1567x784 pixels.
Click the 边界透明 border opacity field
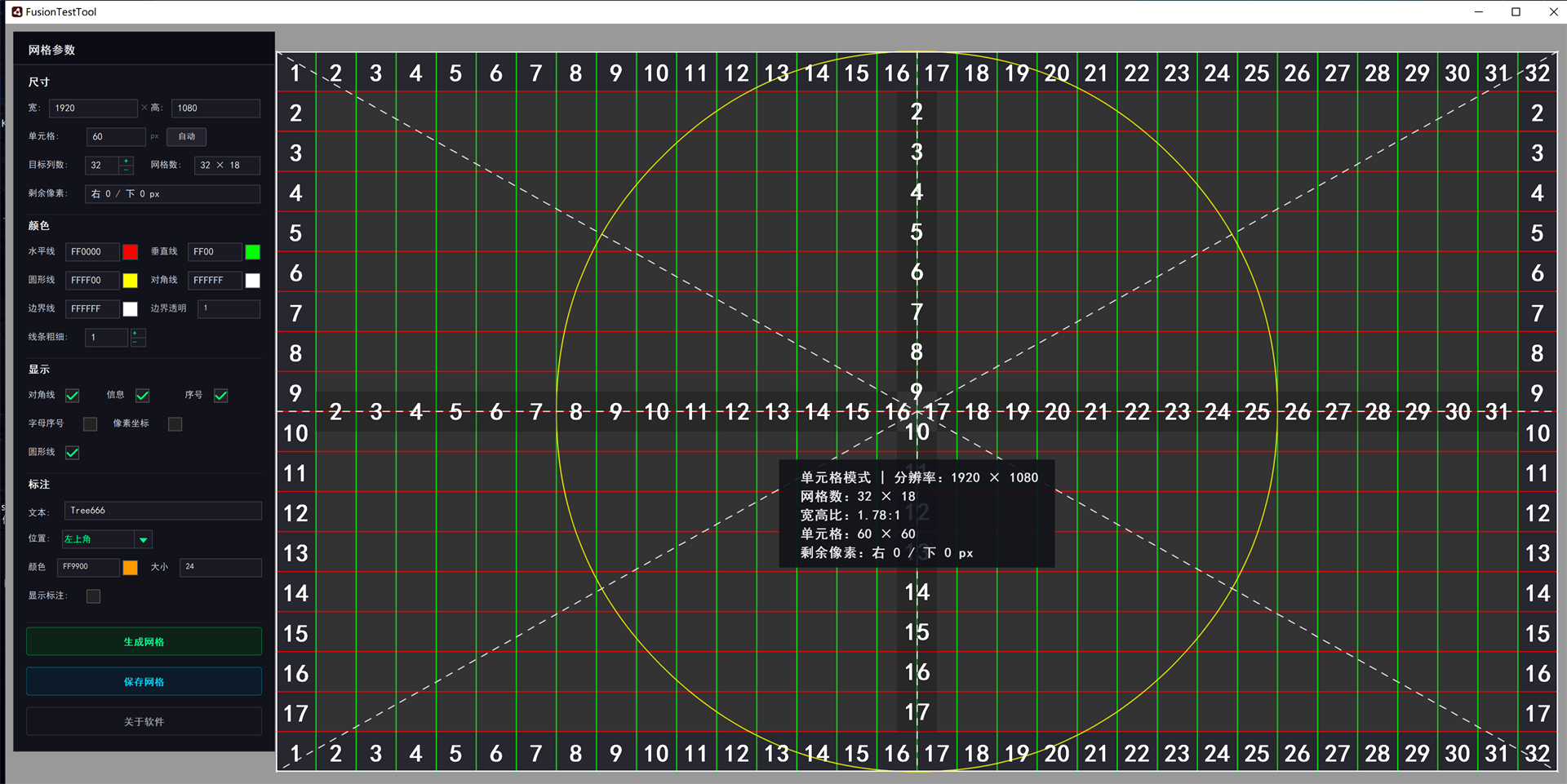tap(229, 308)
